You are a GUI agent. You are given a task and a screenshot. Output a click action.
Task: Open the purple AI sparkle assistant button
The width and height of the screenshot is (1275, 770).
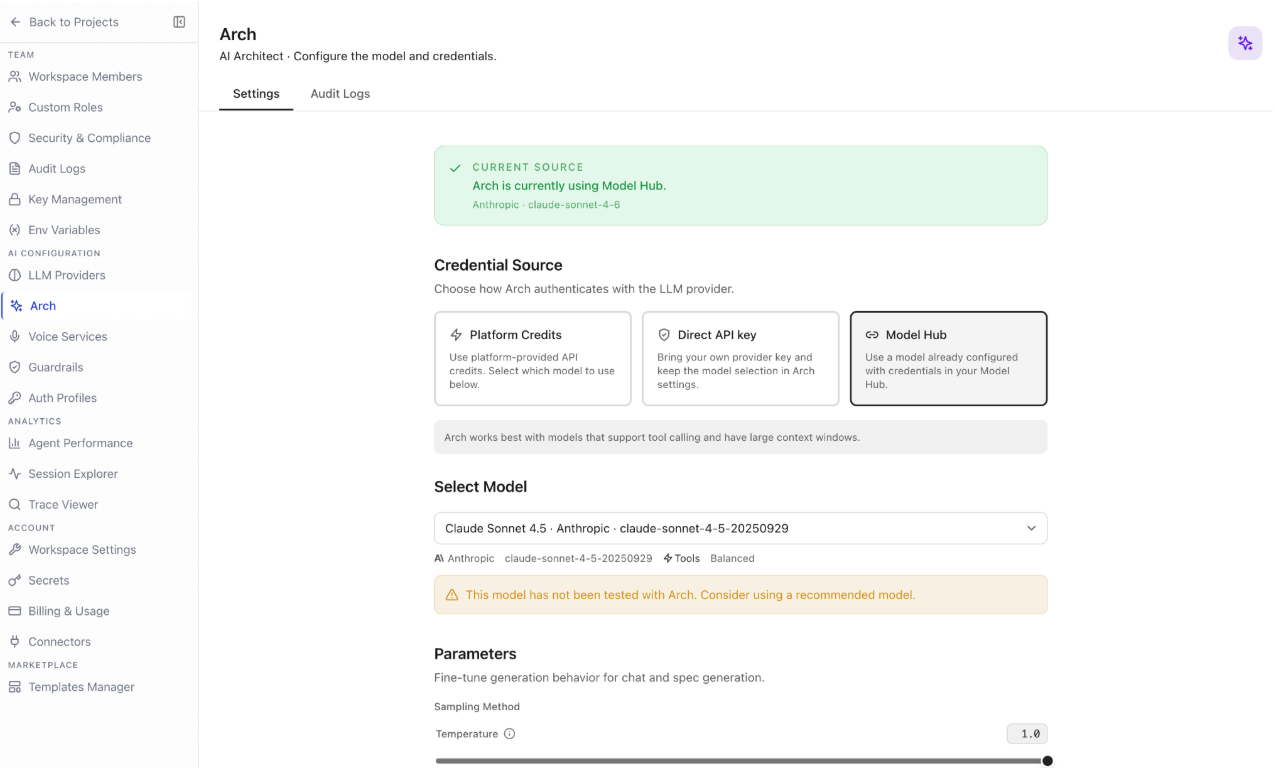[x=1245, y=43]
